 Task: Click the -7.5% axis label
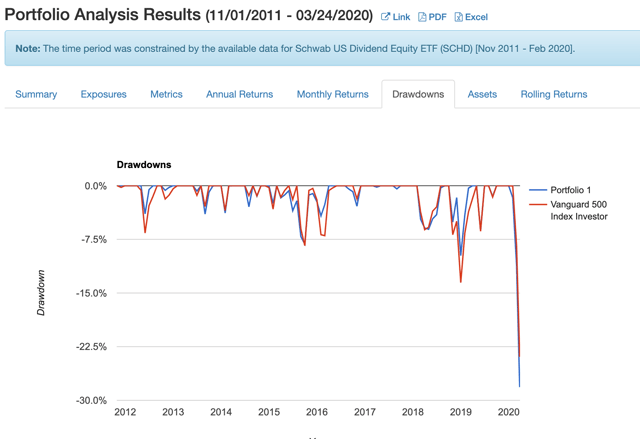[94, 239]
